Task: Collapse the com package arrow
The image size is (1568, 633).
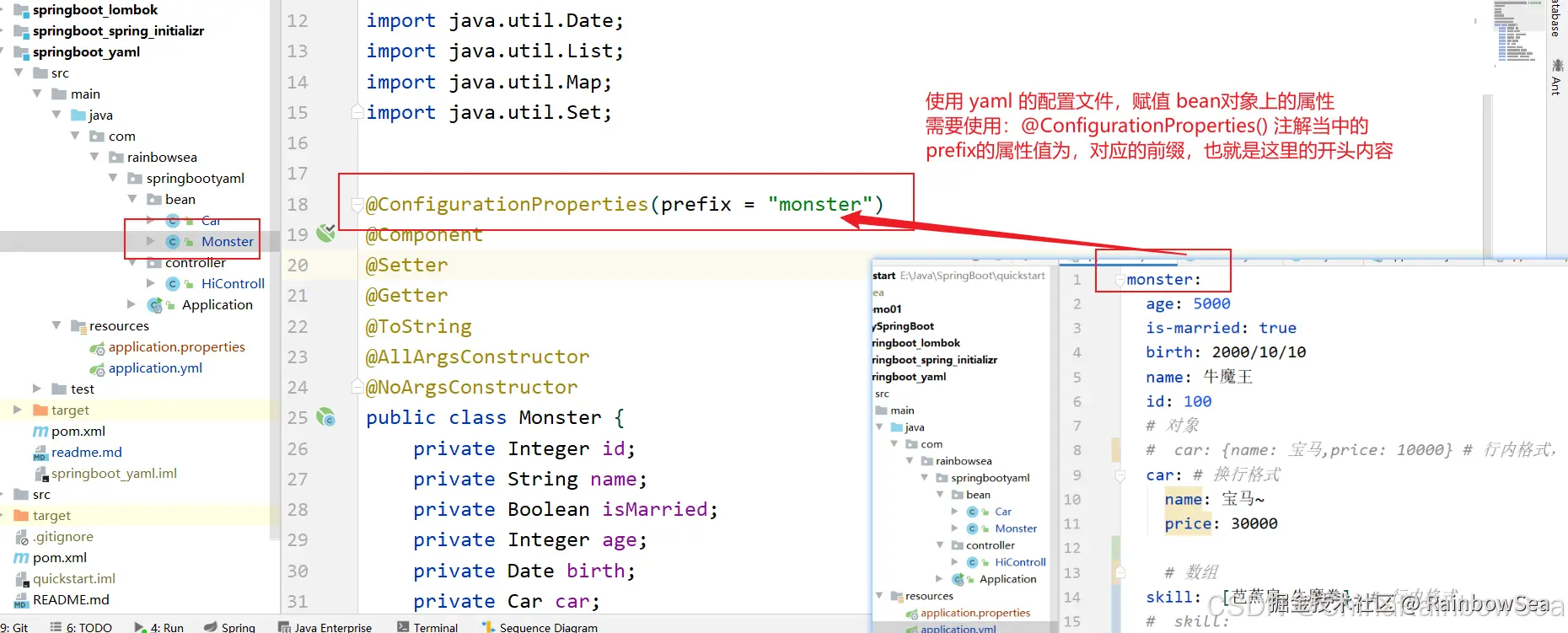Action: pos(75,136)
